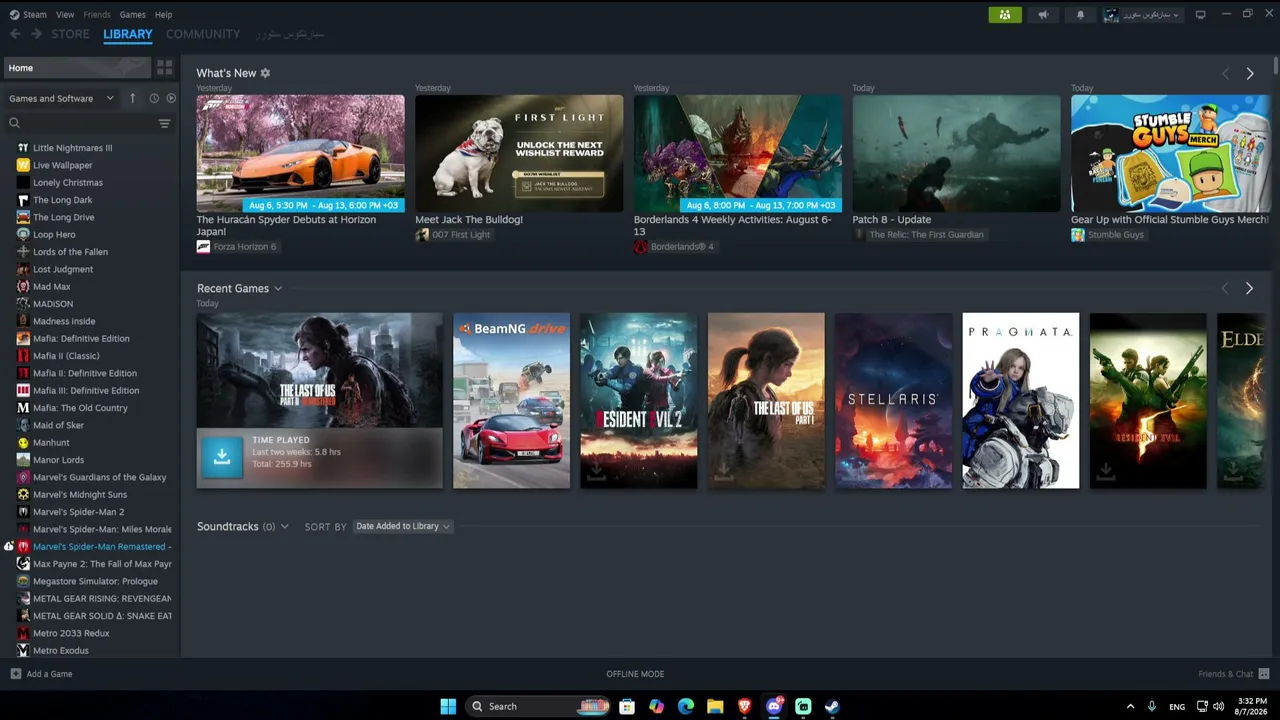The width and height of the screenshot is (1280, 720).
Task: Select the LIBRARY tab
Action: (x=128, y=34)
